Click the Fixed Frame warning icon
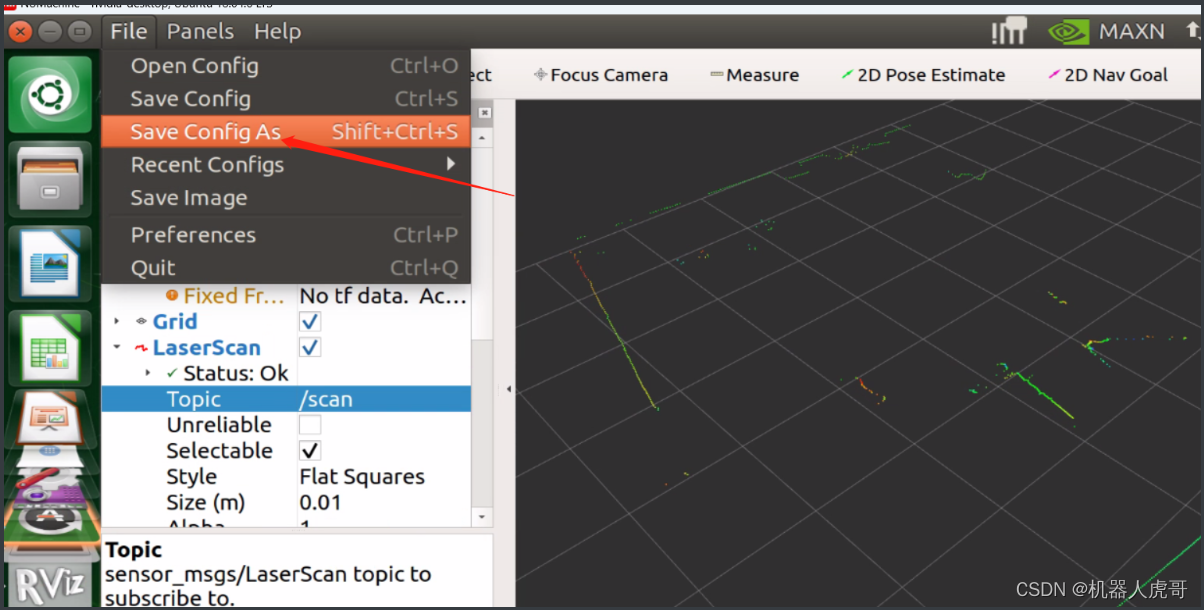This screenshot has height=610, width=1204. click(173, 296)
